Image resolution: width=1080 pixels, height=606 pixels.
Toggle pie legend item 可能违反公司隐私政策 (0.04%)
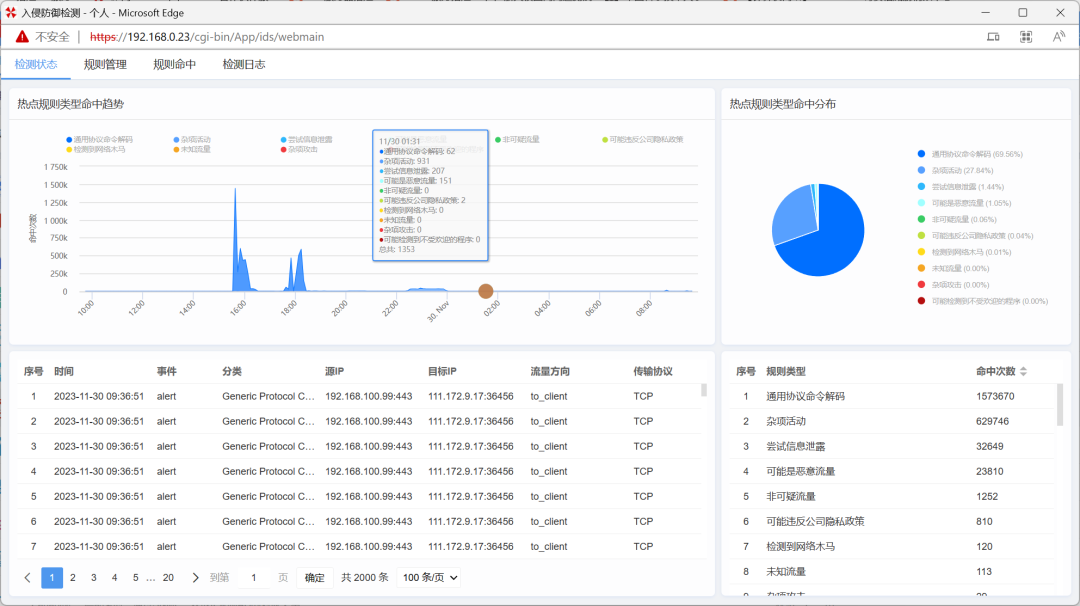(975, 236)
